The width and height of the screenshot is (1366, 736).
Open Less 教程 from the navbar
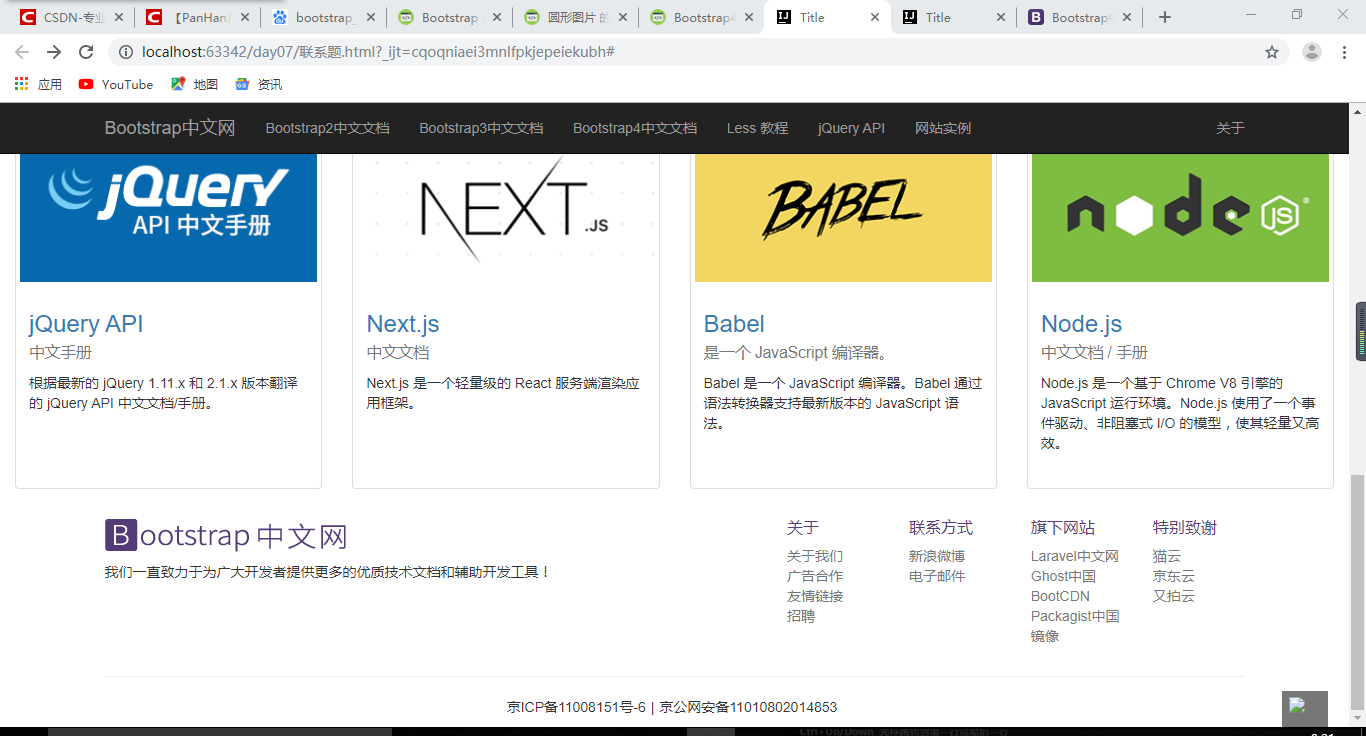click(757, 128)
